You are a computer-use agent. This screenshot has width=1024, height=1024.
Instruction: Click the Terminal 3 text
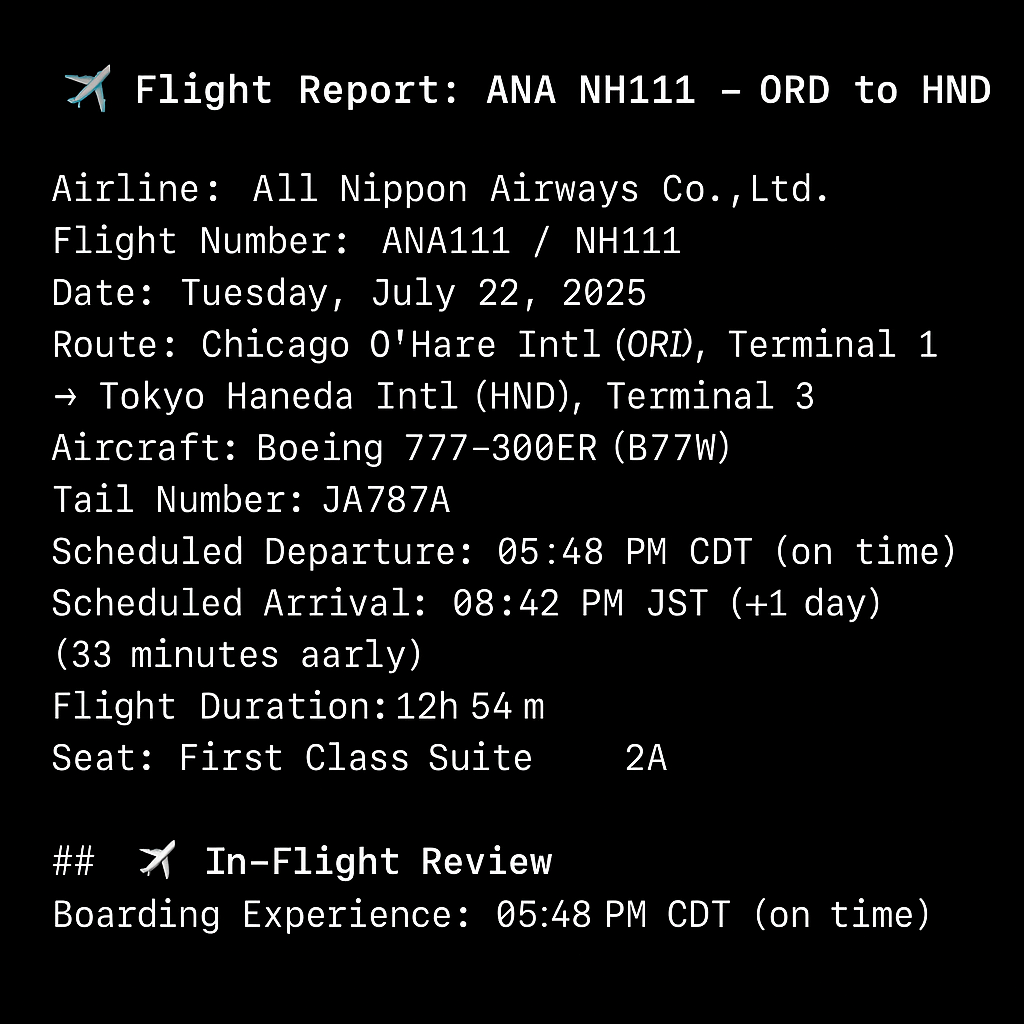coord(710,397)
